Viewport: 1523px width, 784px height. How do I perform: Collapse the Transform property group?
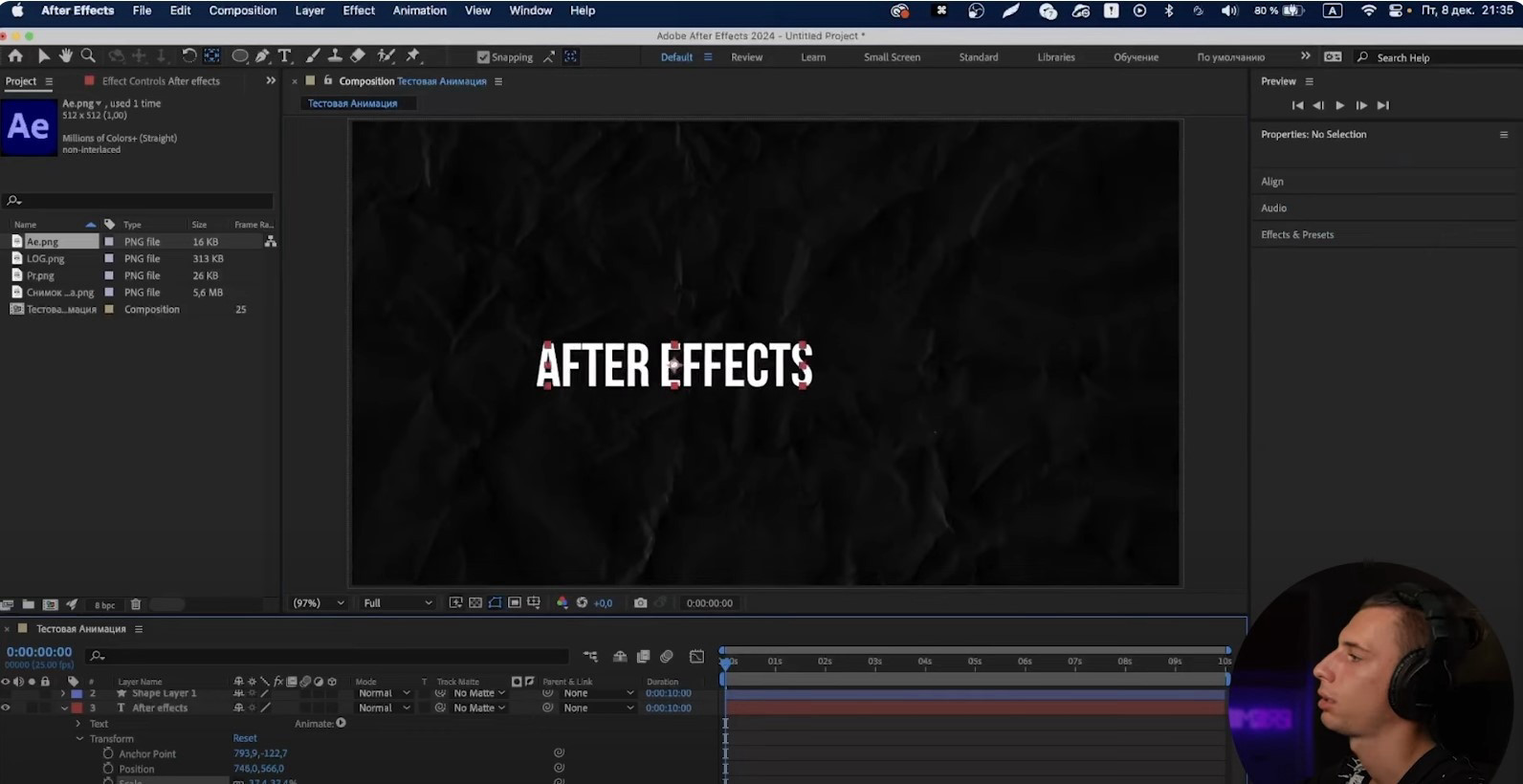pos(79,739)
